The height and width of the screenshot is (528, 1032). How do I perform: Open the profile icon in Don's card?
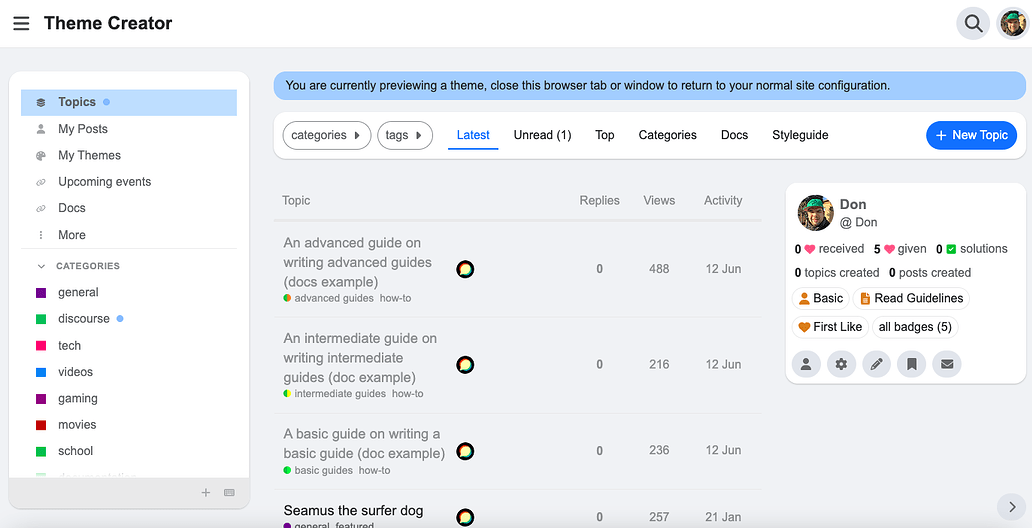click(806, 365)
